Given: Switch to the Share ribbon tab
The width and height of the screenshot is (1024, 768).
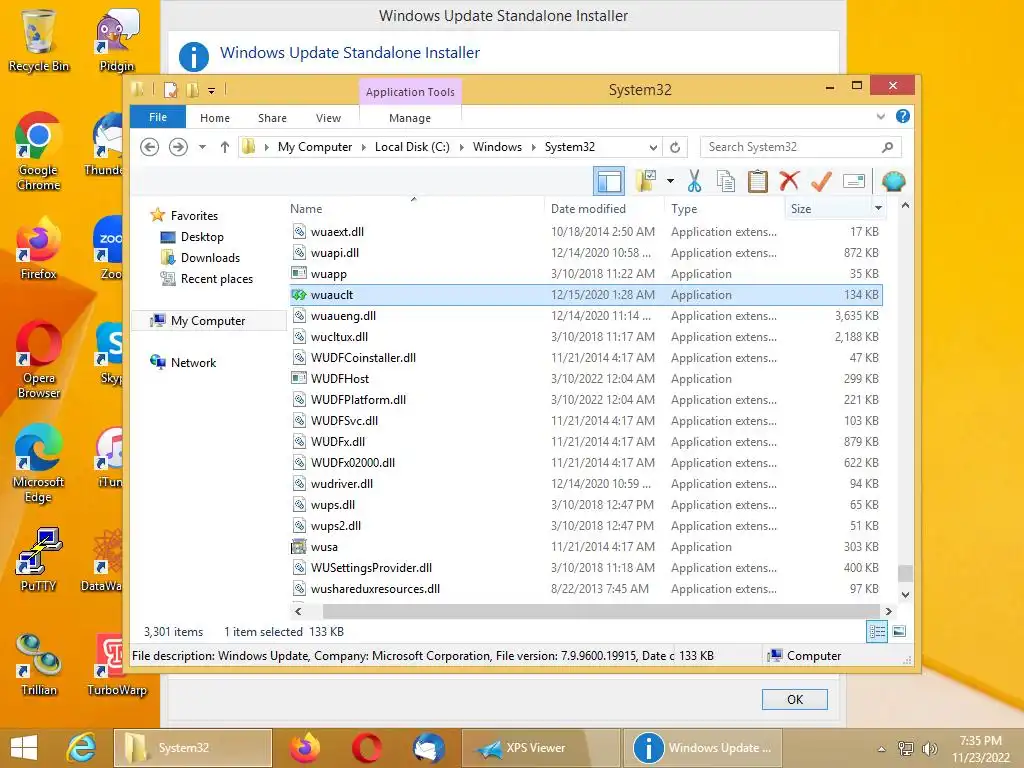Looking at the screenshot, I should coord(272,118).
